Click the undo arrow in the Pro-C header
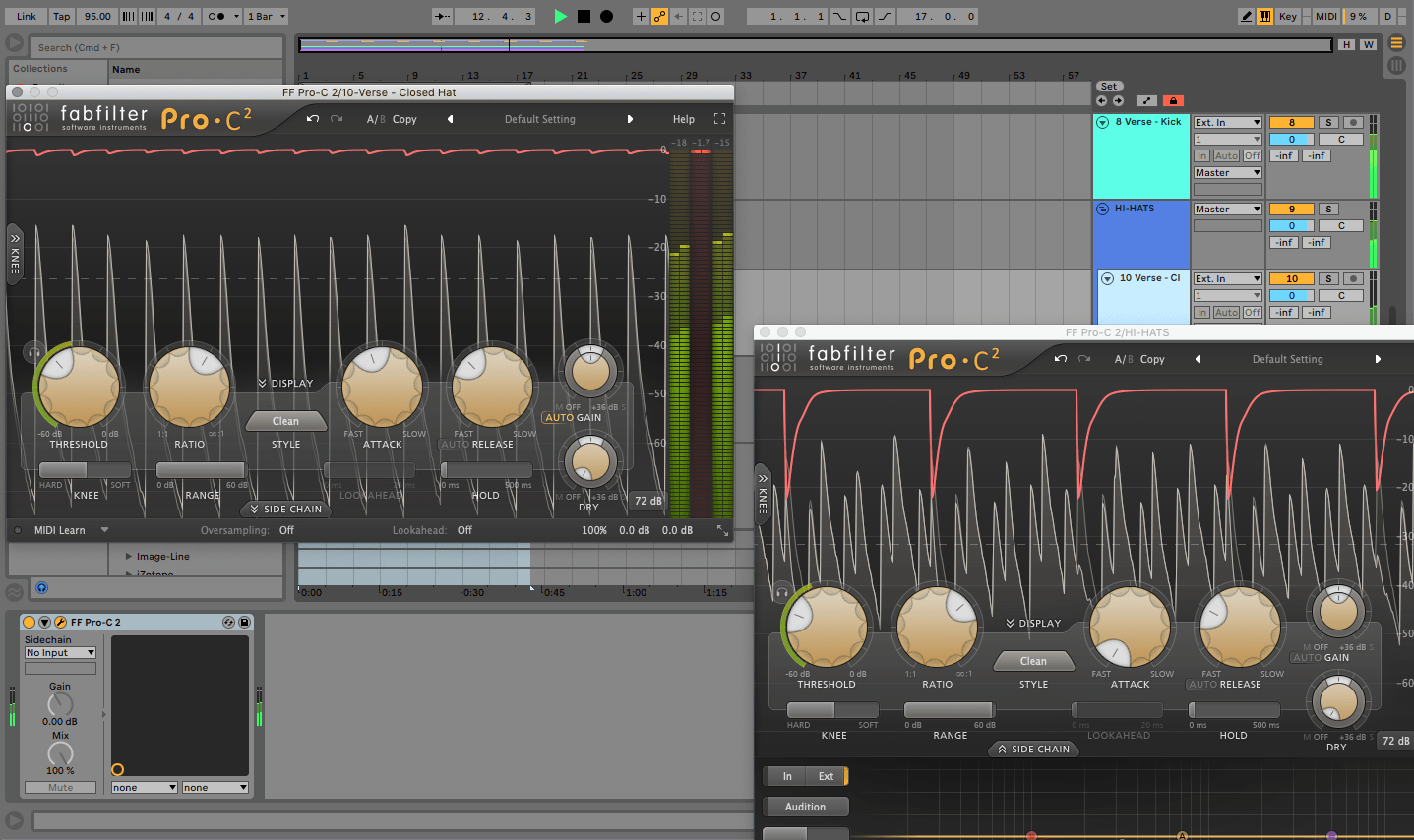This screenshot has width=1414, height=840. point(312,118)
